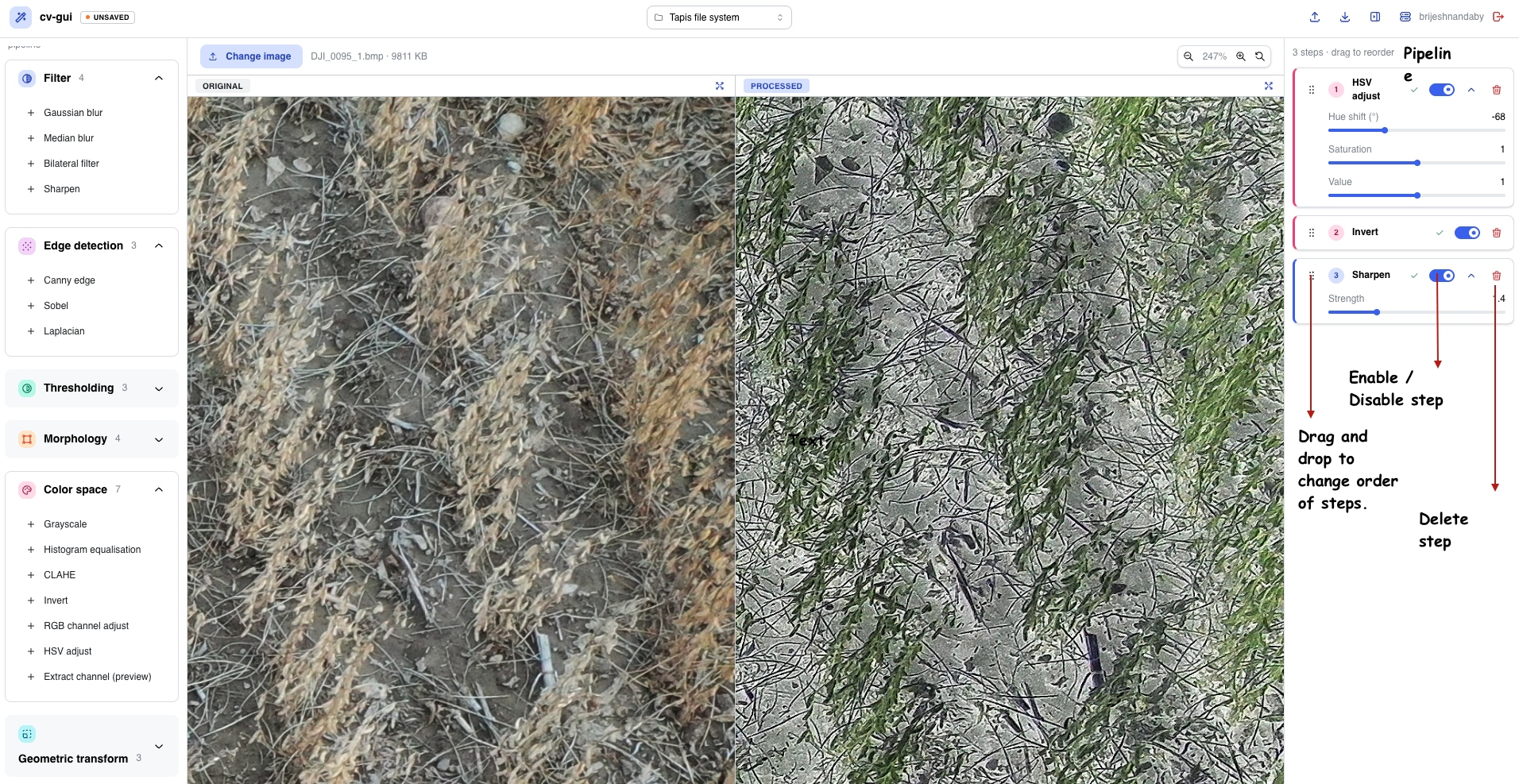Image resolution: width=1519 pixels, height=784 pixels.
Task: Click the plus icon beside Canny edge
Action: tap(31, 280)
